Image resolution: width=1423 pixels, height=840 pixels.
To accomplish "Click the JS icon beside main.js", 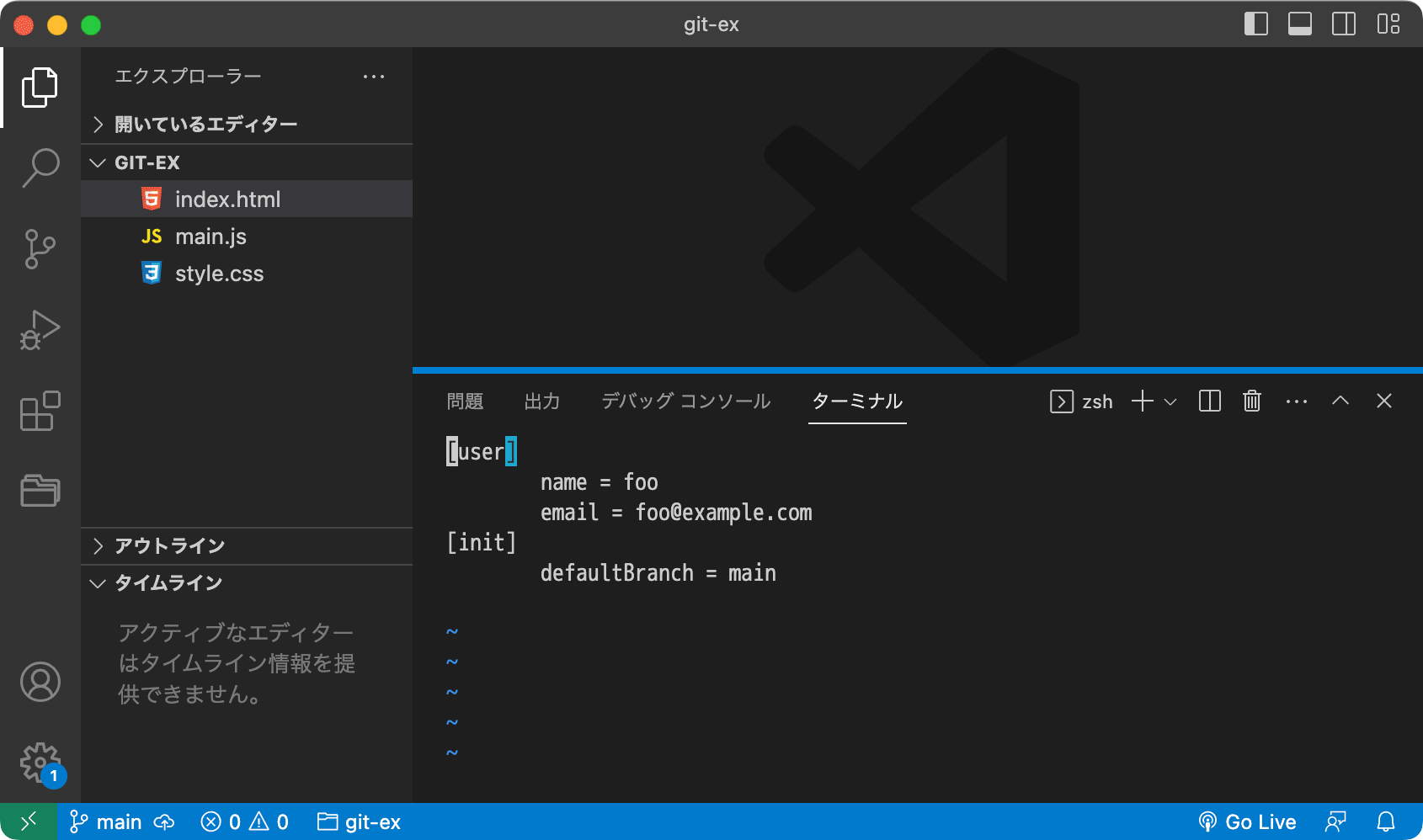I will (152, 237).
